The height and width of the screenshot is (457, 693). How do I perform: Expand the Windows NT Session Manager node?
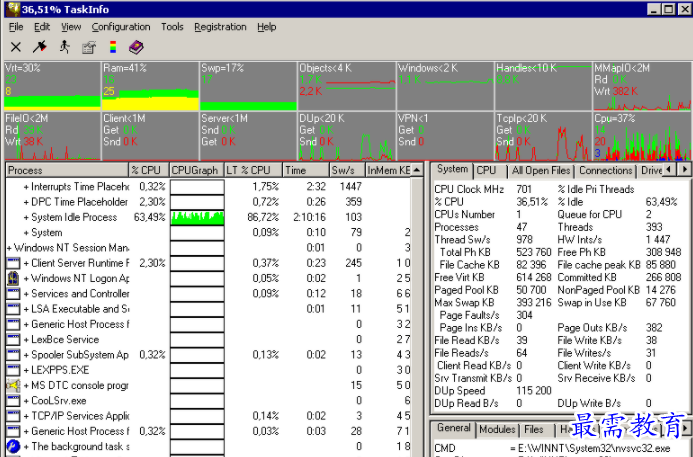tap(10, 247)
